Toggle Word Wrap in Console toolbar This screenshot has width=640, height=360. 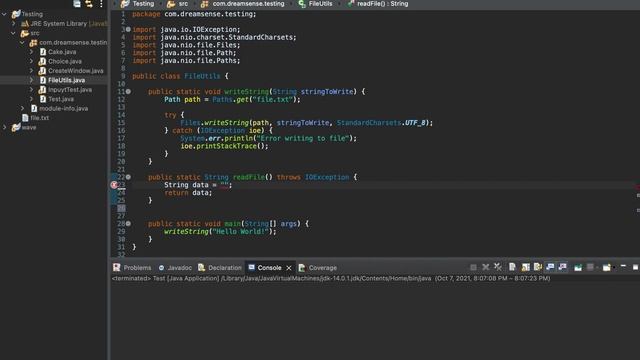coord(538,267)
